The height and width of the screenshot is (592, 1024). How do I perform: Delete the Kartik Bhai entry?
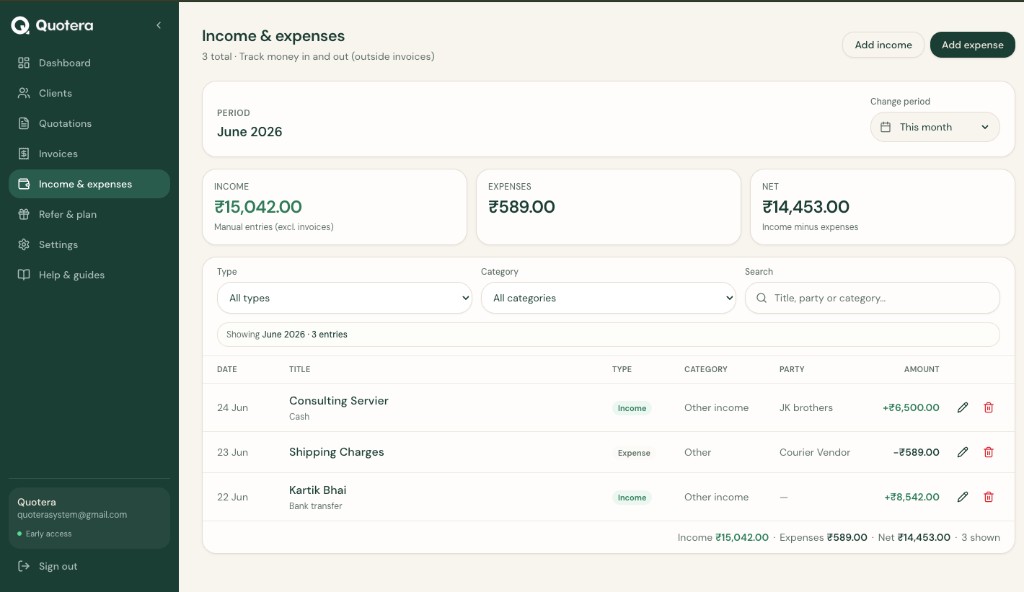[x=988, y=497]
